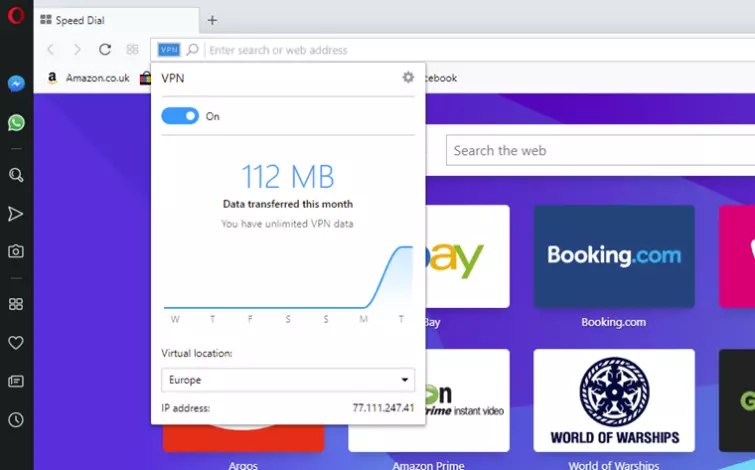Expand the Virtual location Europe dropdown
Viewport: 755px width, 470px height.
click(288, 380)
